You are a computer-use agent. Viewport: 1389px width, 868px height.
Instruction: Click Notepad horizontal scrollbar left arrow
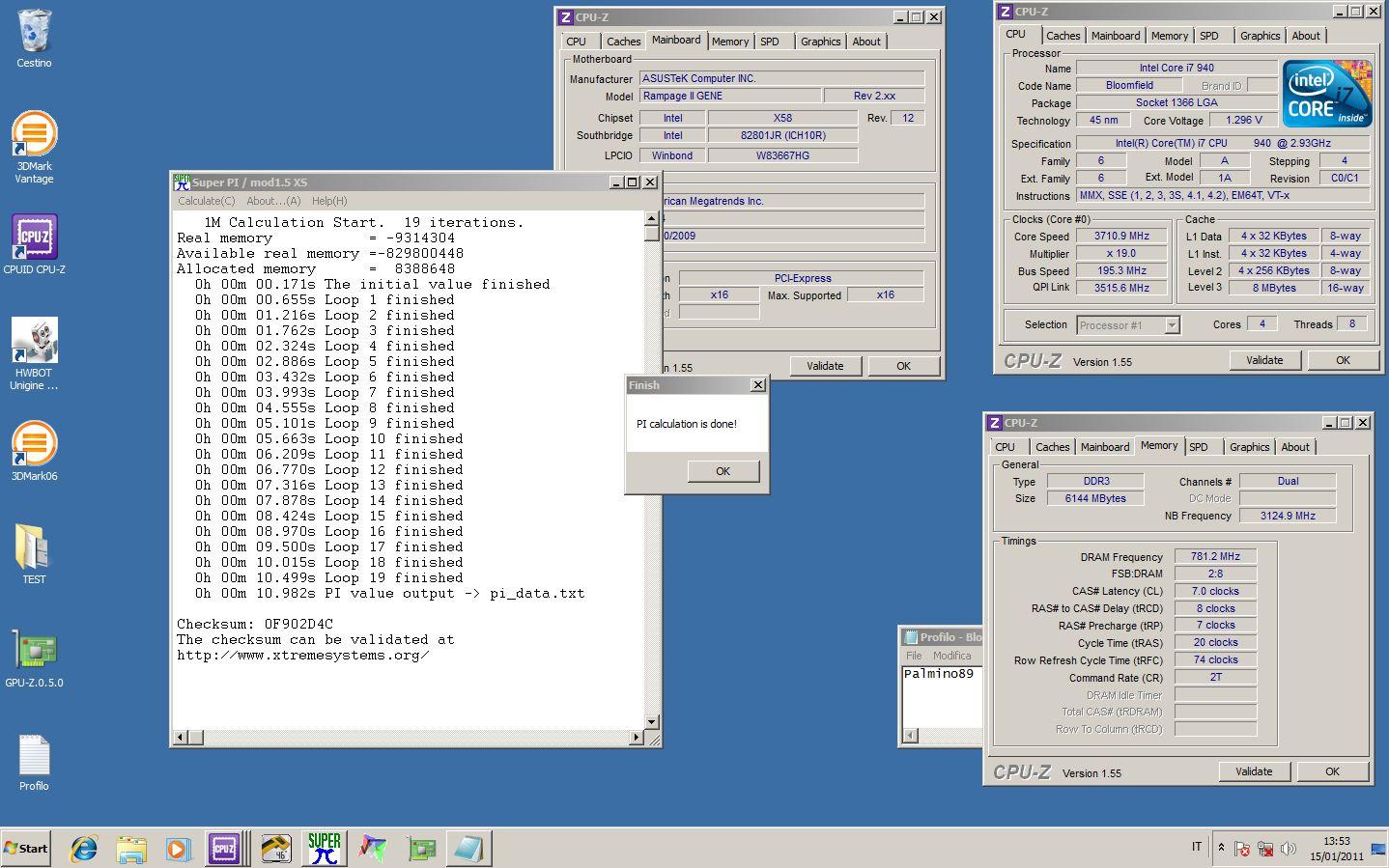910,736
